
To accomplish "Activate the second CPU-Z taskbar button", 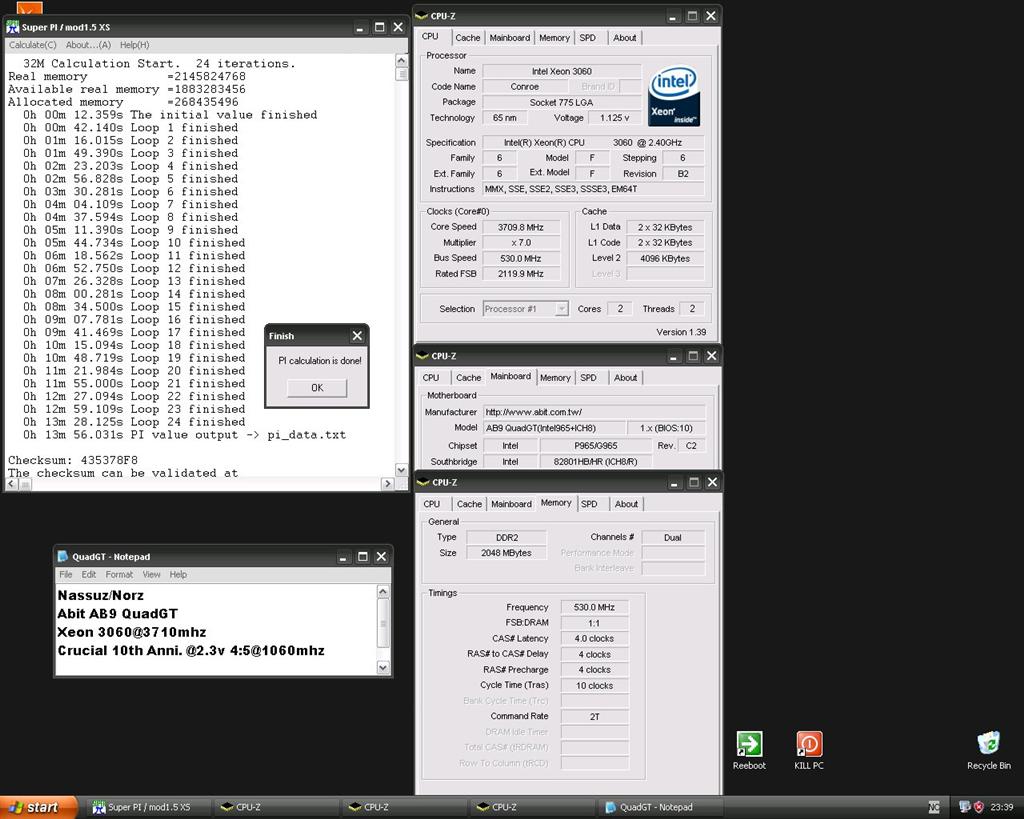I will click(x=406, y=807).
